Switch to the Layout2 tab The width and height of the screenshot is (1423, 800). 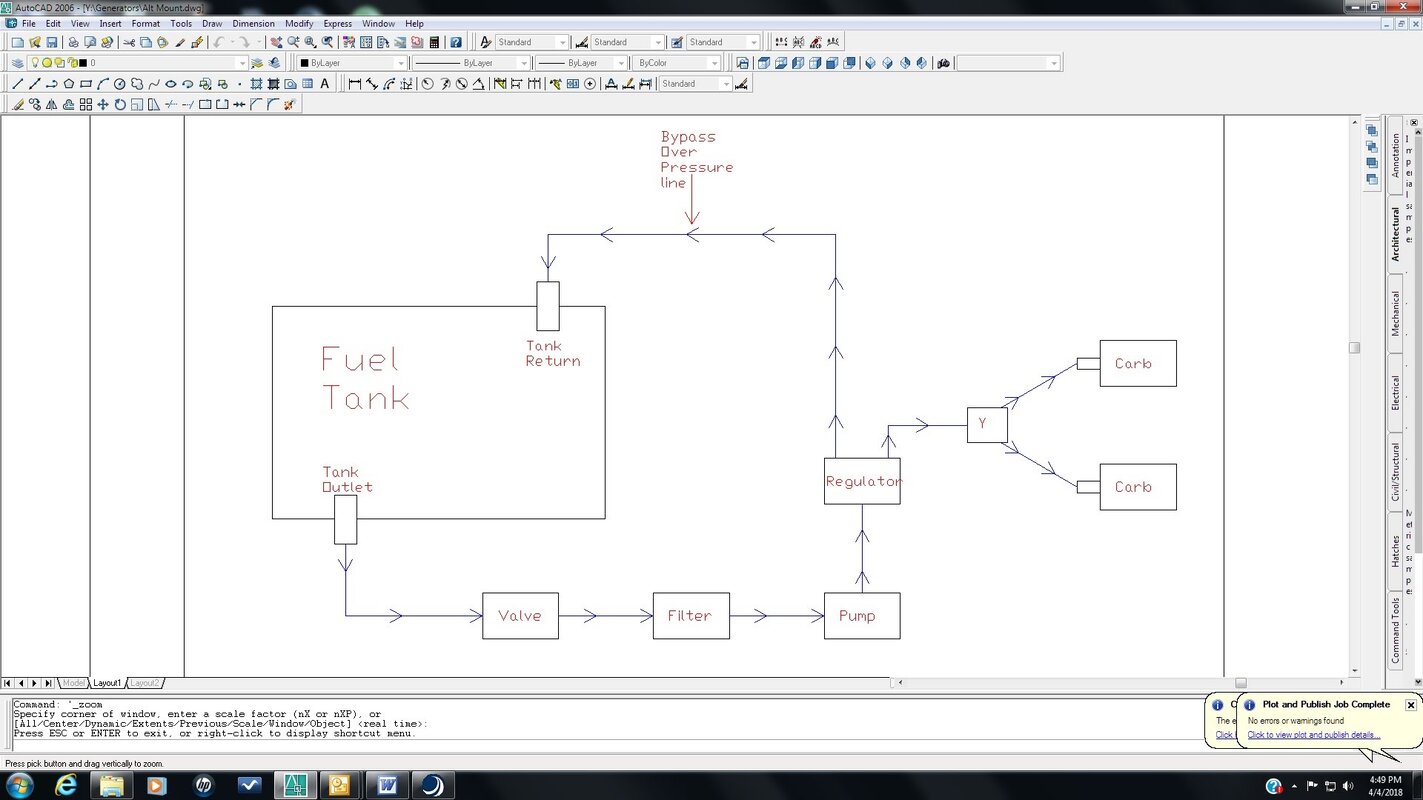point(144,683)
